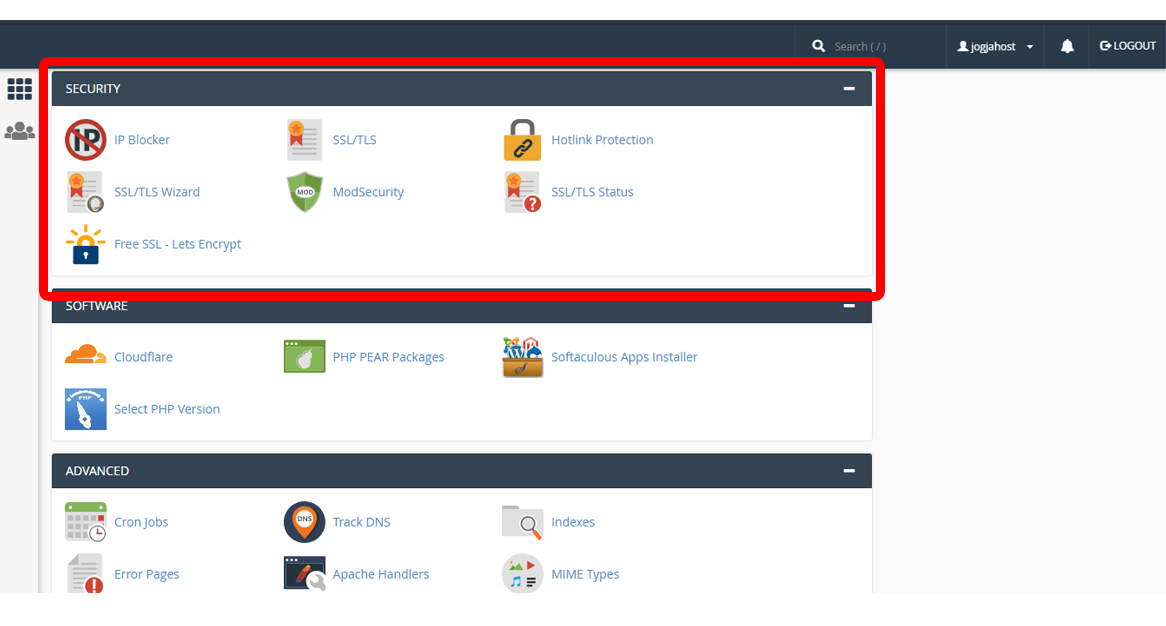
Task: Open the MIME Types link
Action: 585,574
